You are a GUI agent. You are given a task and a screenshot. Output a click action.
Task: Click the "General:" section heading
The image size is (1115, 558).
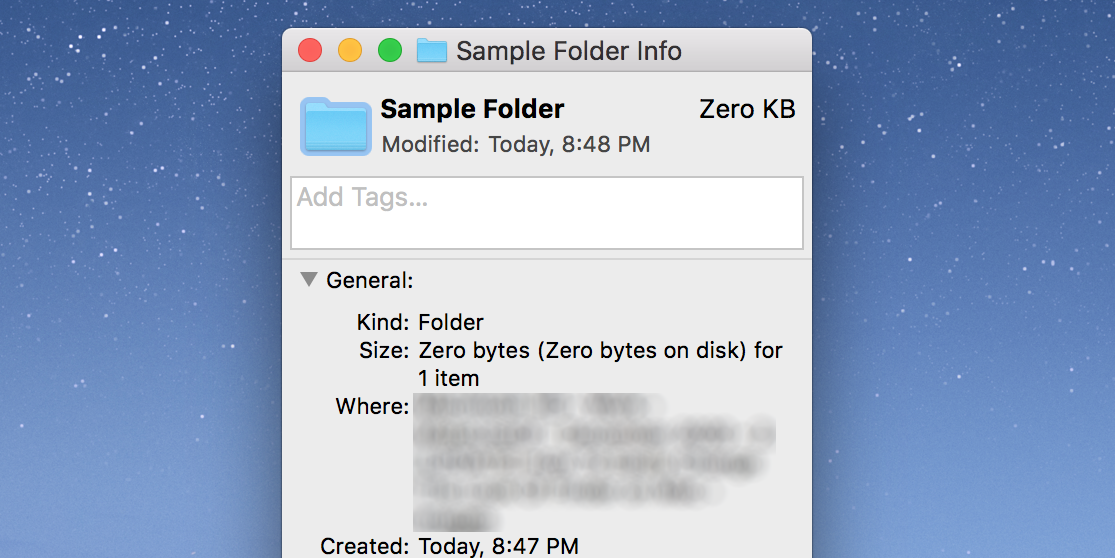pos(370,281)
